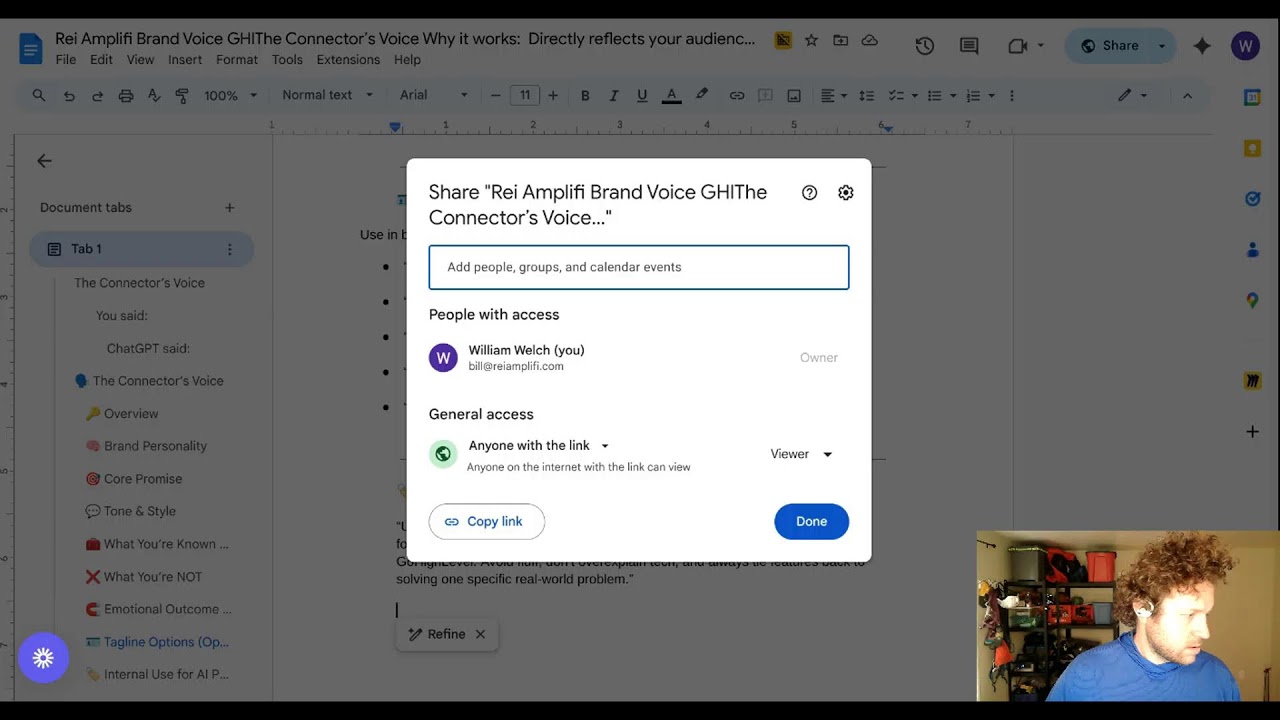1280x720 pixels.
Task: Toggle bold formatting
Action: point(585,96)
